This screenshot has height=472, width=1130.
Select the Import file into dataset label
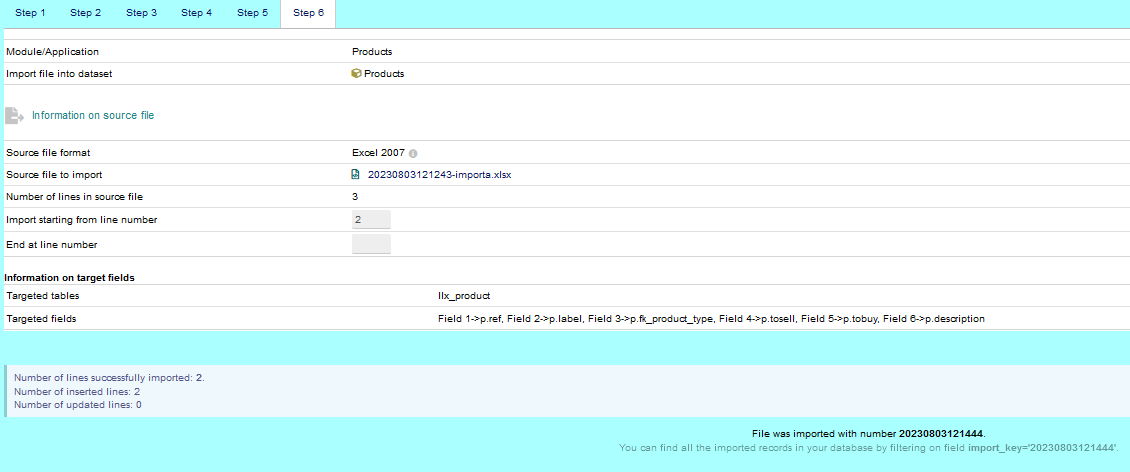coord(59,74)
